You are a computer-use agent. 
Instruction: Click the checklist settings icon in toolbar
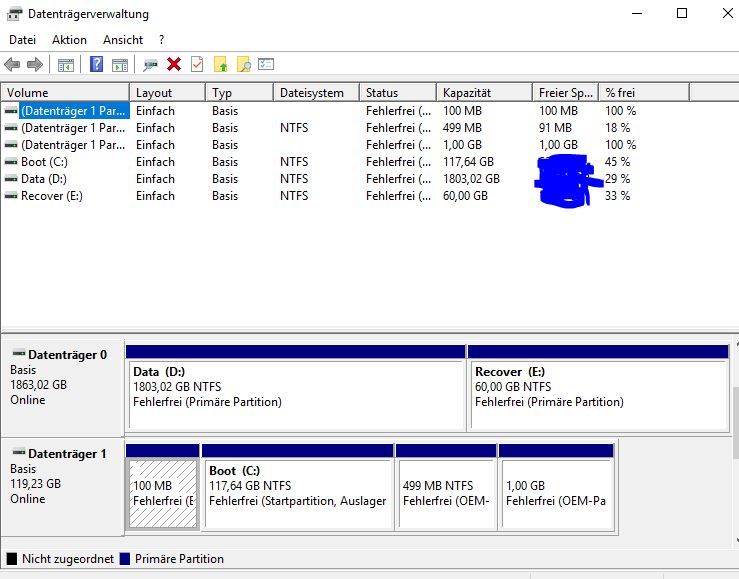(x=266, y=65)
